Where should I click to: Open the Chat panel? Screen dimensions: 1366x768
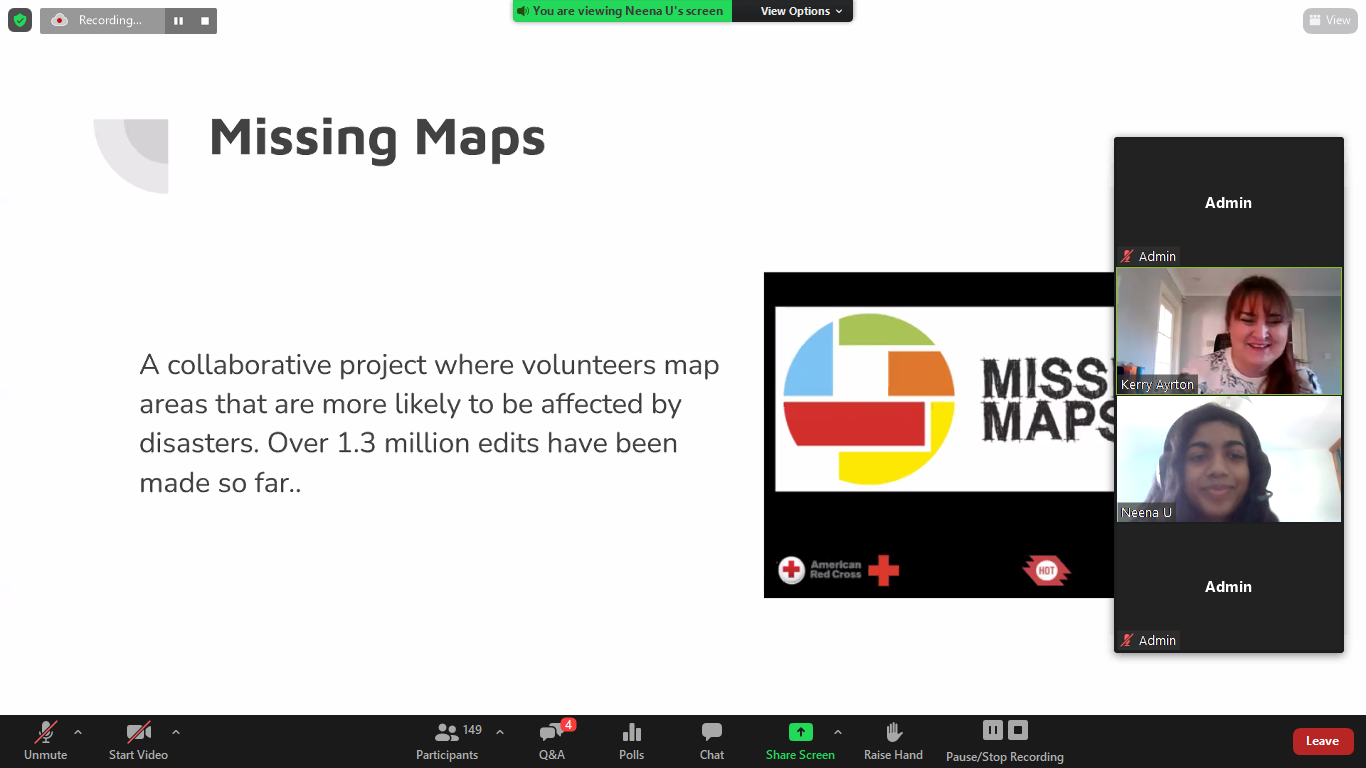(712, 741)
